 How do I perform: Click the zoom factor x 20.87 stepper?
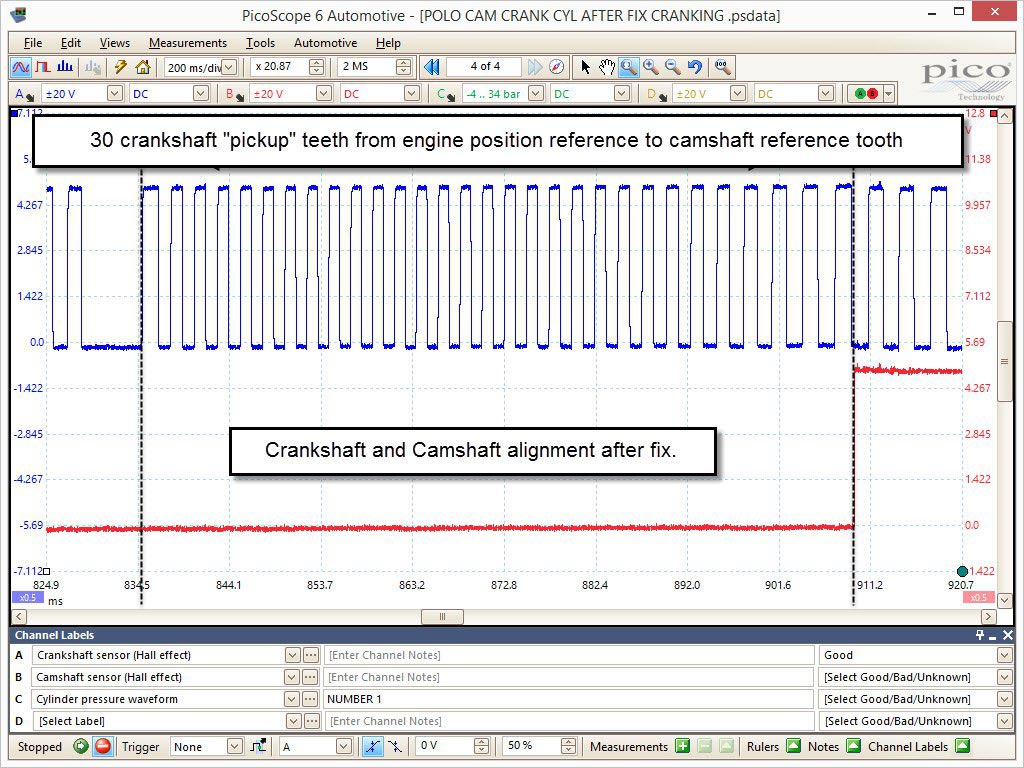(316, 67)
